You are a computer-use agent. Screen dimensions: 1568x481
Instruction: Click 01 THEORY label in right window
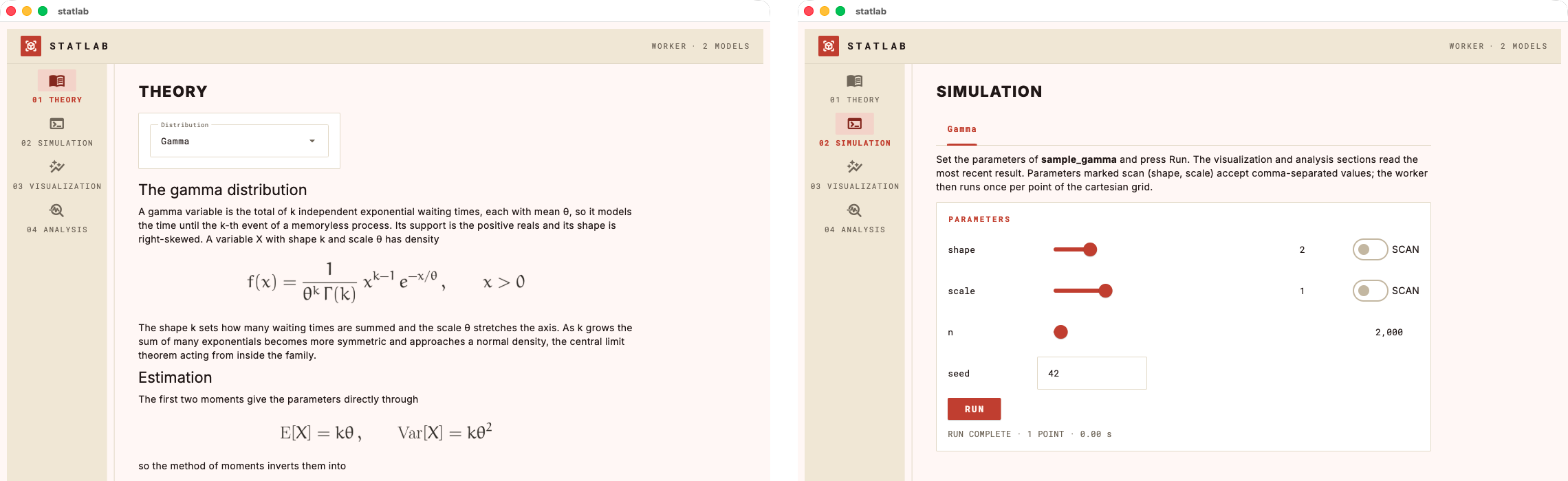click(855, 100)
